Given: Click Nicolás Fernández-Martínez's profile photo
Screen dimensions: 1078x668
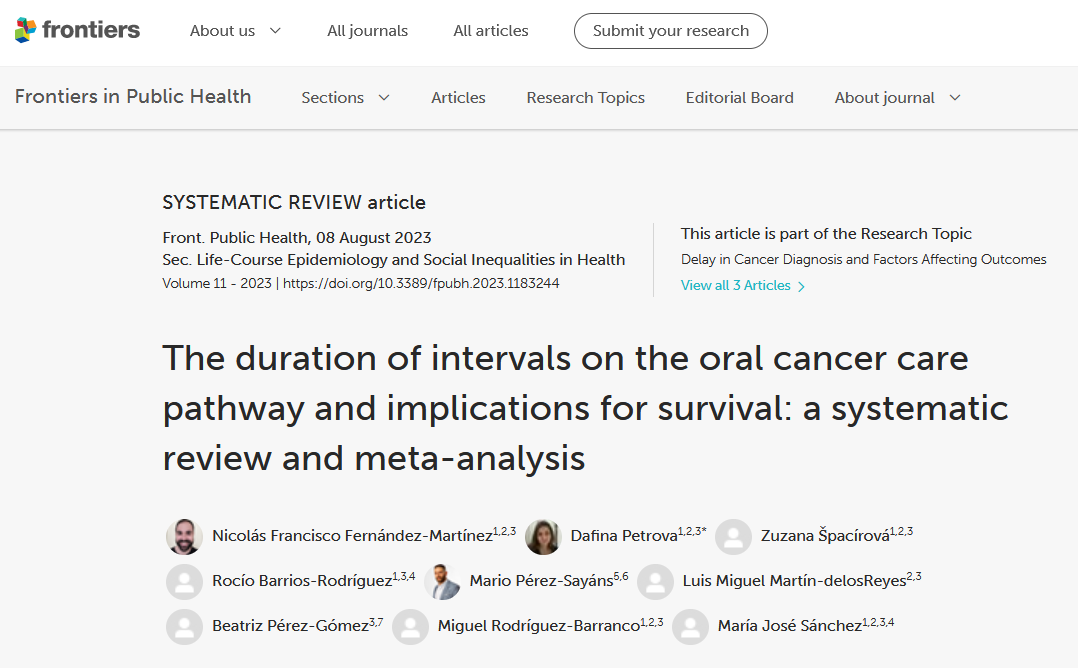Looking at the screenshot, I should tap(184, 536).
